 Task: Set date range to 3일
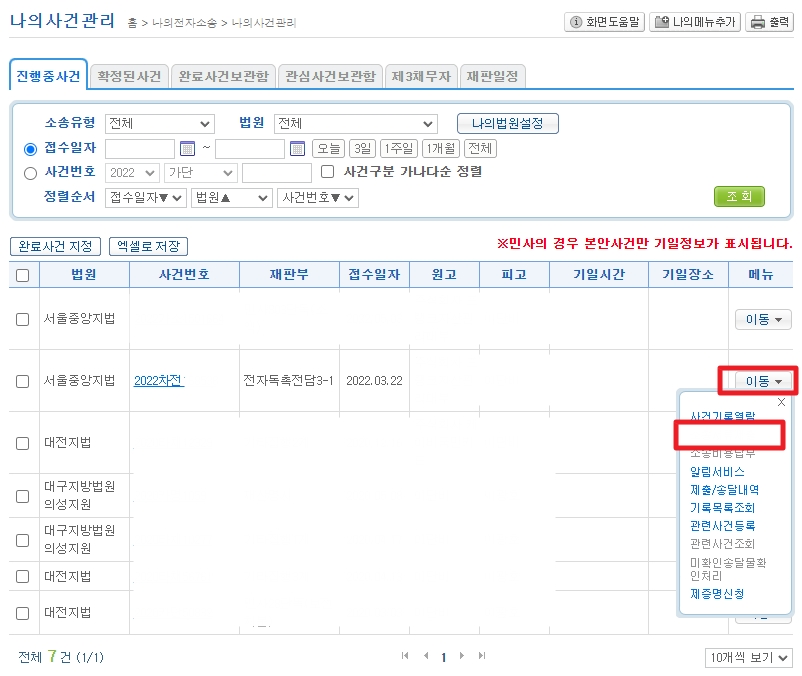point(363,149)
